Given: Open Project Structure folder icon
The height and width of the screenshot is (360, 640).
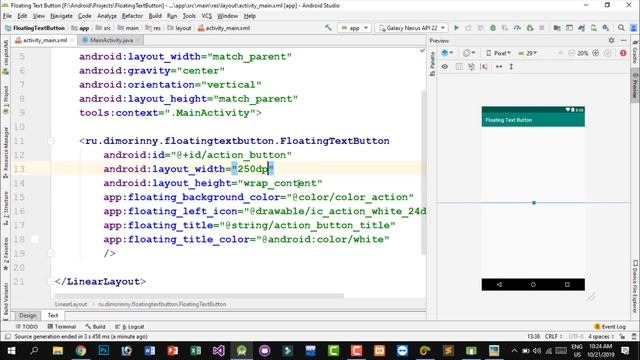Looking at the screenshot, I should pyautogui.click(x=557, y=28).
